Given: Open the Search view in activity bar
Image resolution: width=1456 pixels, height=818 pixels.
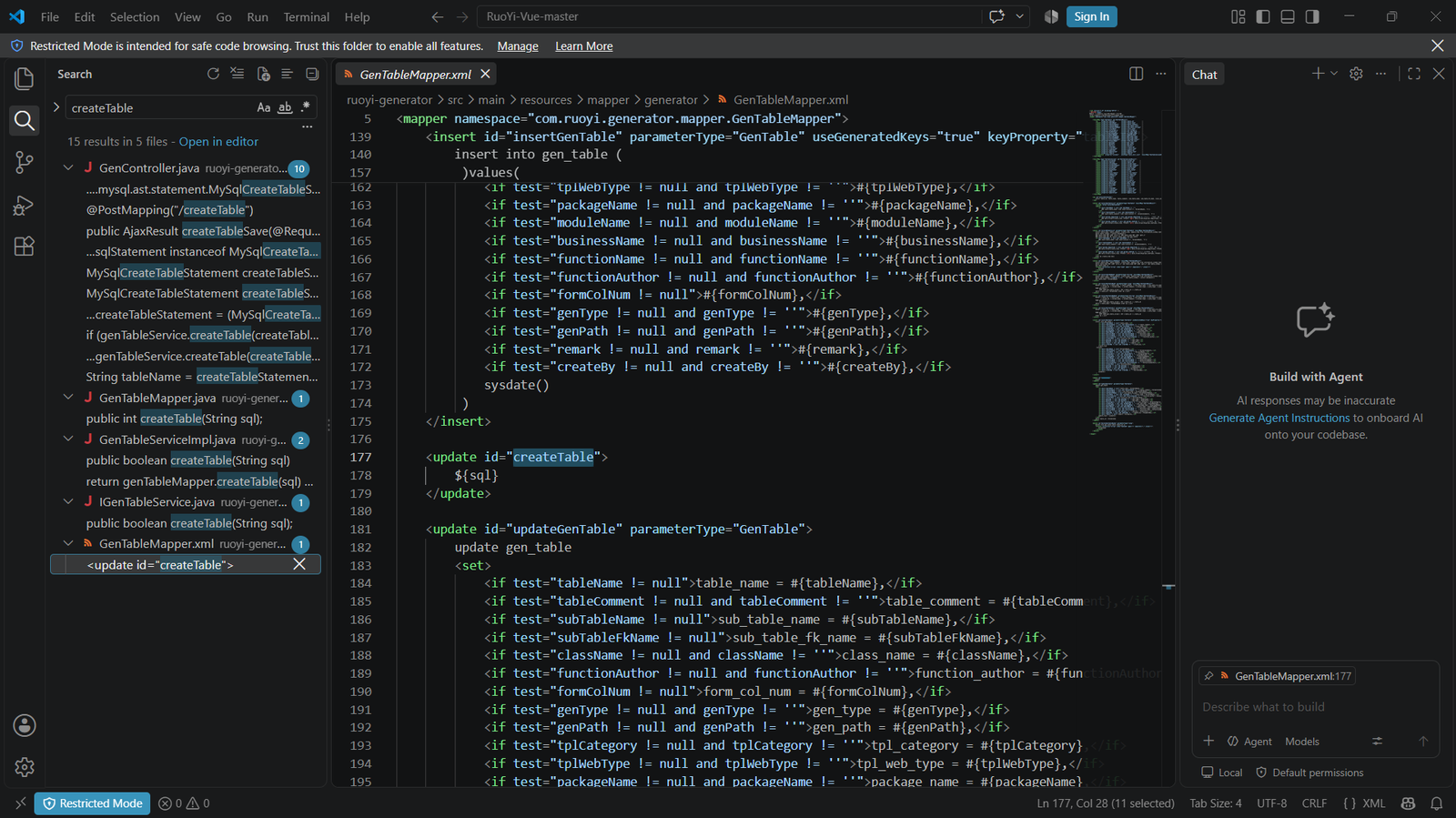Looking at the screenshot, I should (25, 120).
